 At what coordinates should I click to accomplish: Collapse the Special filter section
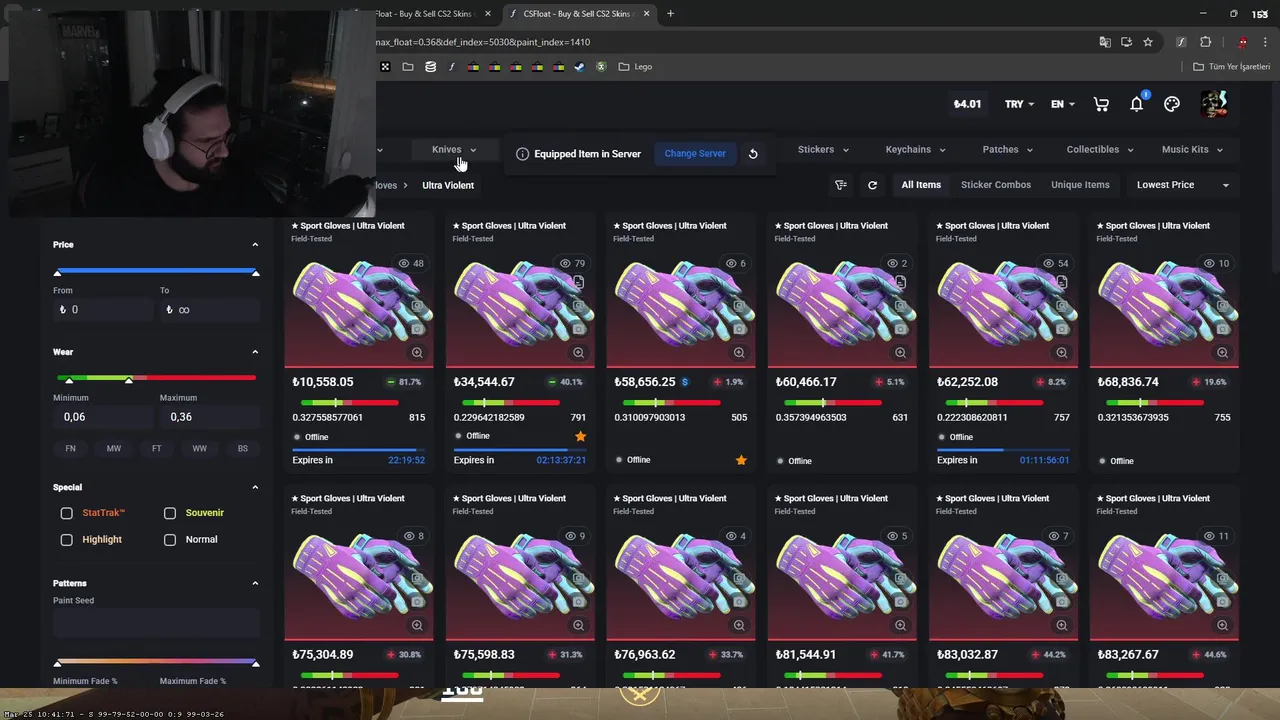[x=255, y=487]
